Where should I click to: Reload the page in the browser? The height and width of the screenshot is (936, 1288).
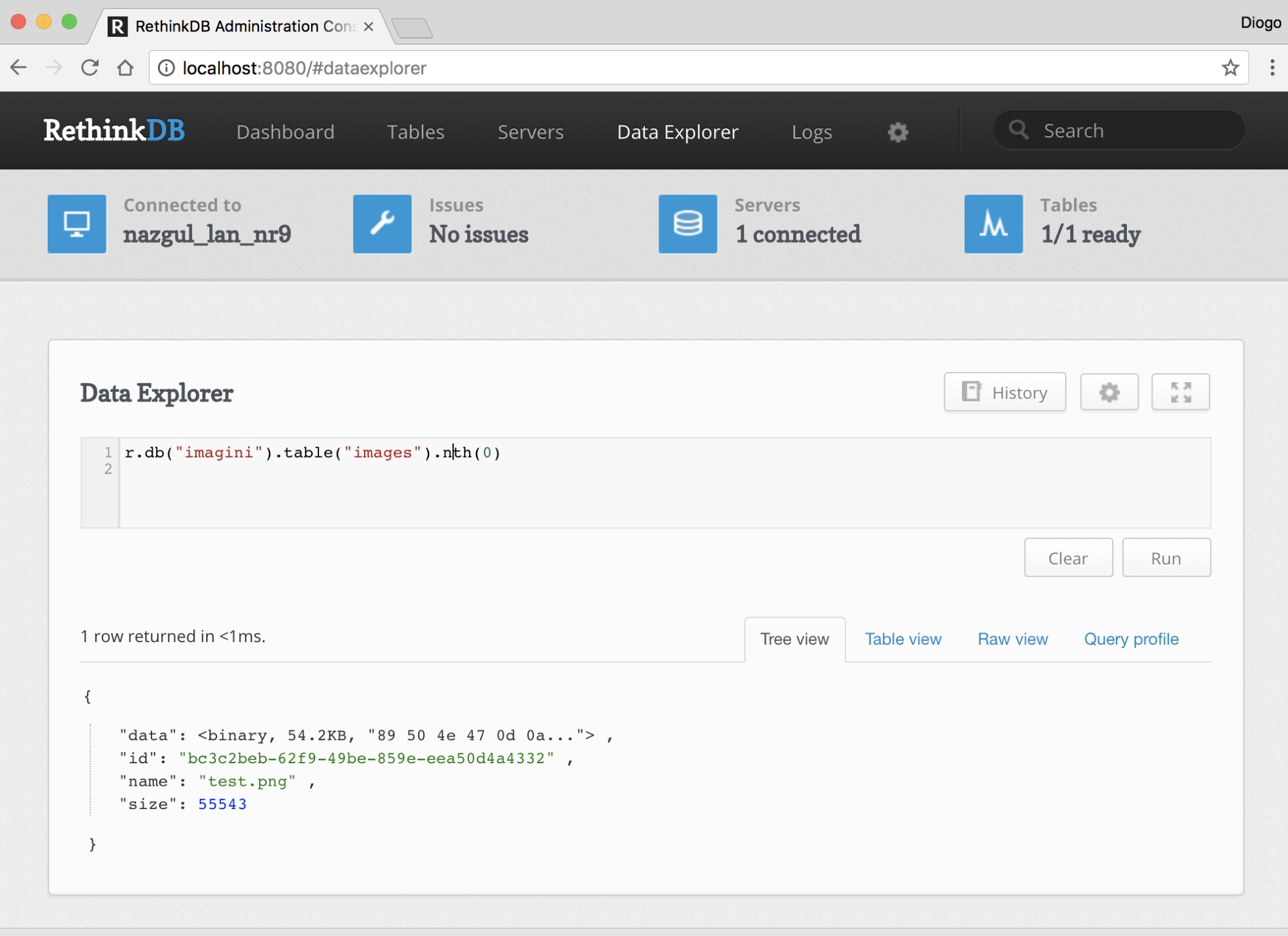(90, 68)
